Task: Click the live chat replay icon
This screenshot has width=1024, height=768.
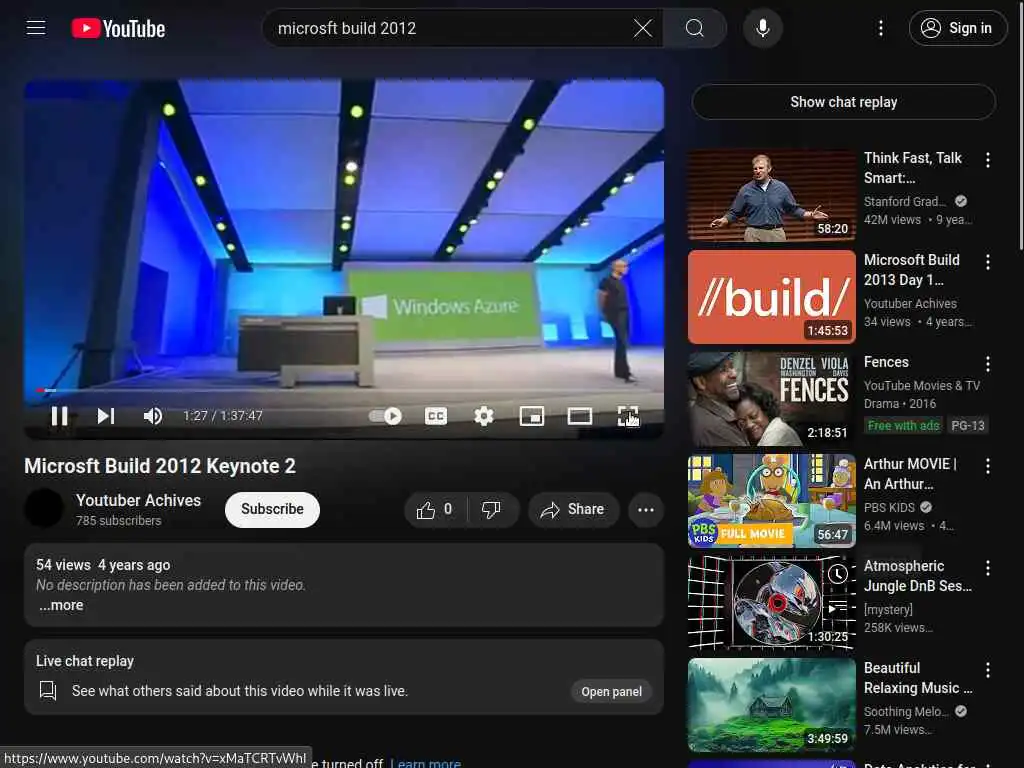Action: tap(48, 691)
